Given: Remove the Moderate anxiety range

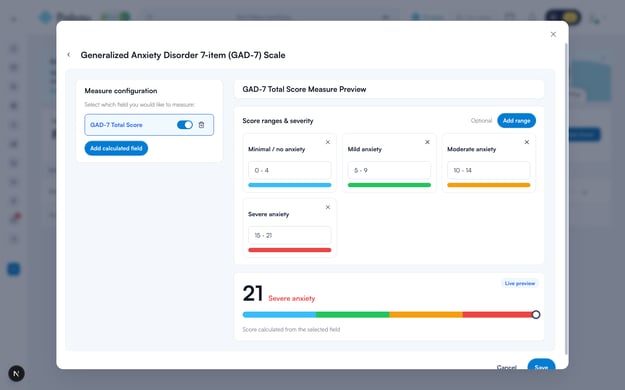Looking at the screenshot, I should click(527, 142).
